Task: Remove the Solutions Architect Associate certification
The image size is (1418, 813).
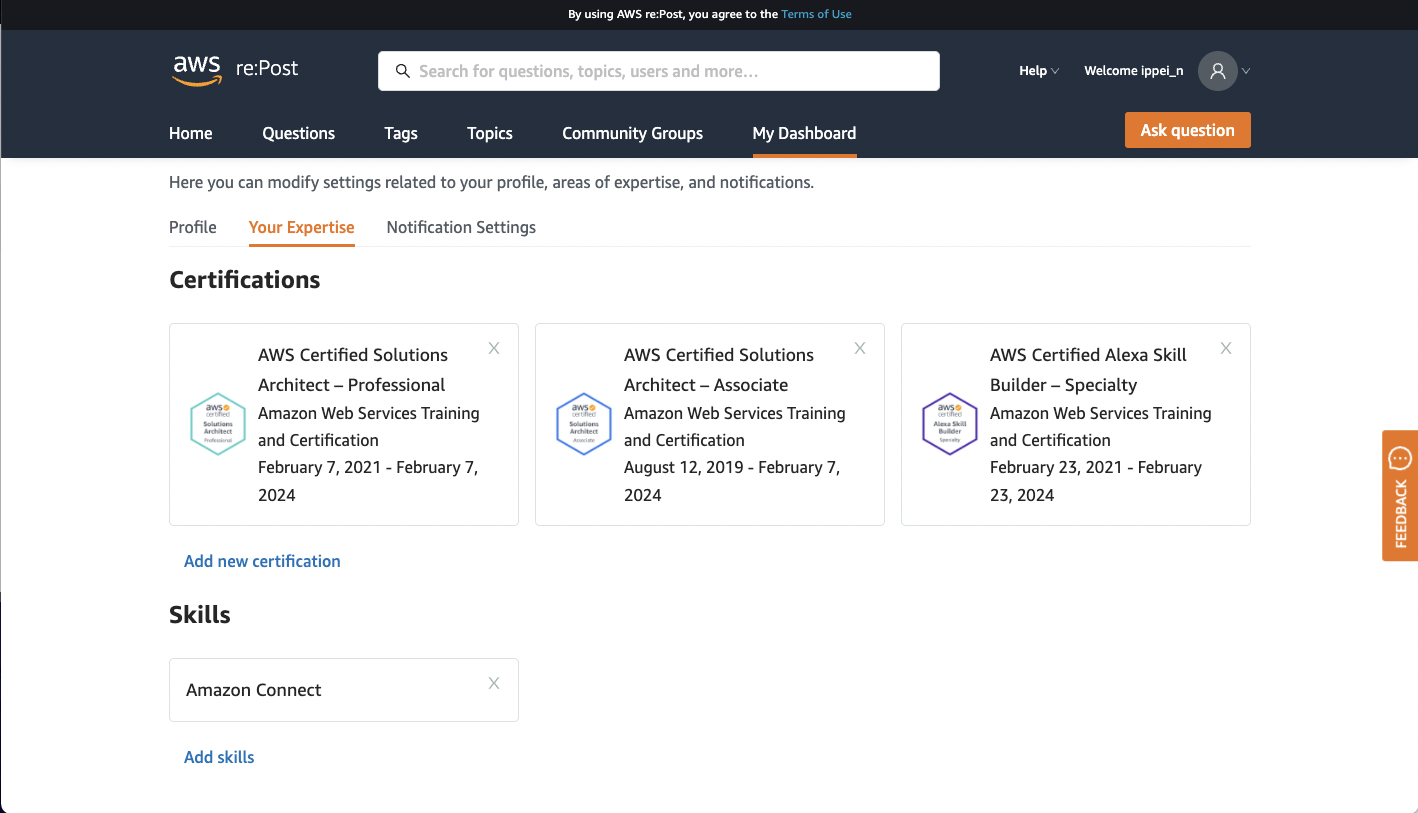Action: (860, 348)
